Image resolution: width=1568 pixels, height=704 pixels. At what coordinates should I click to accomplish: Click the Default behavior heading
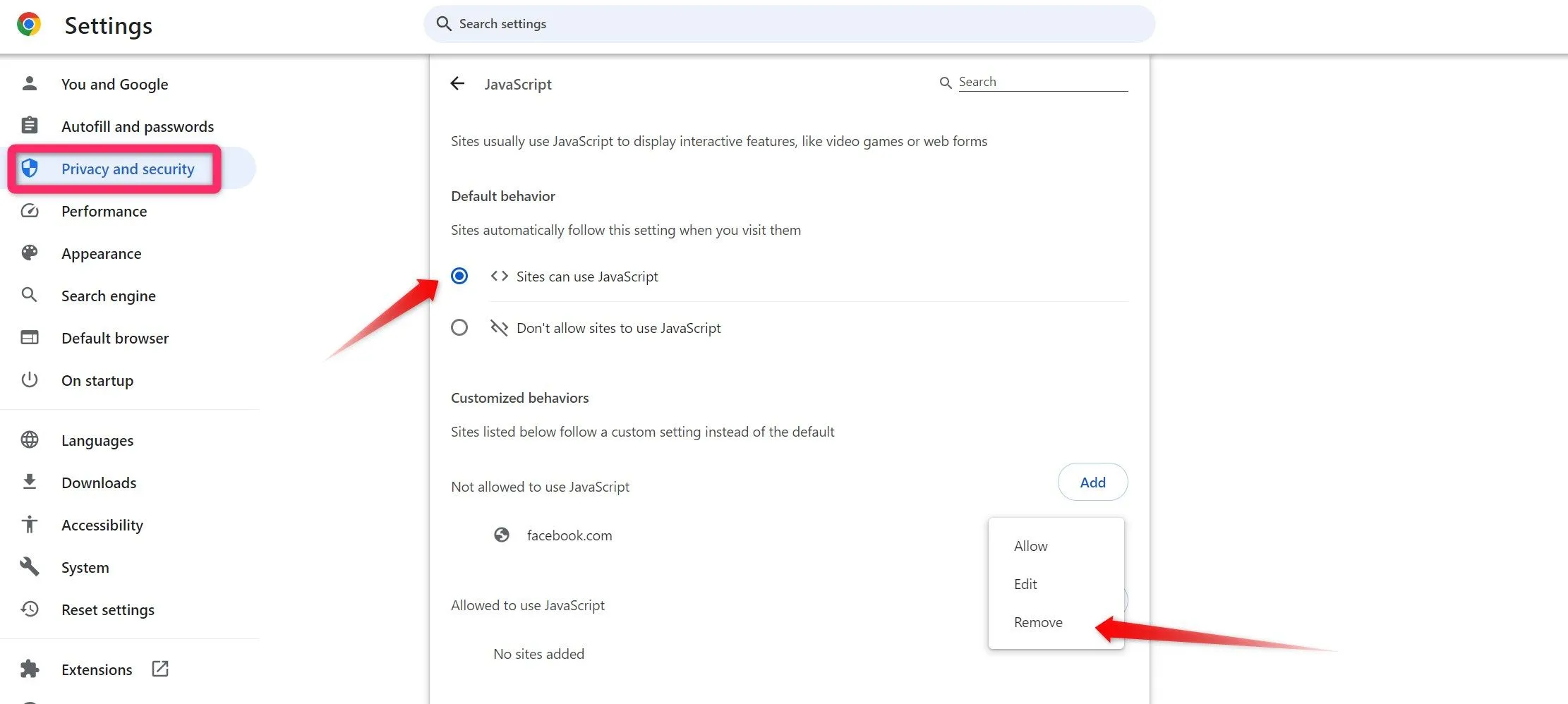coord(503,196)
